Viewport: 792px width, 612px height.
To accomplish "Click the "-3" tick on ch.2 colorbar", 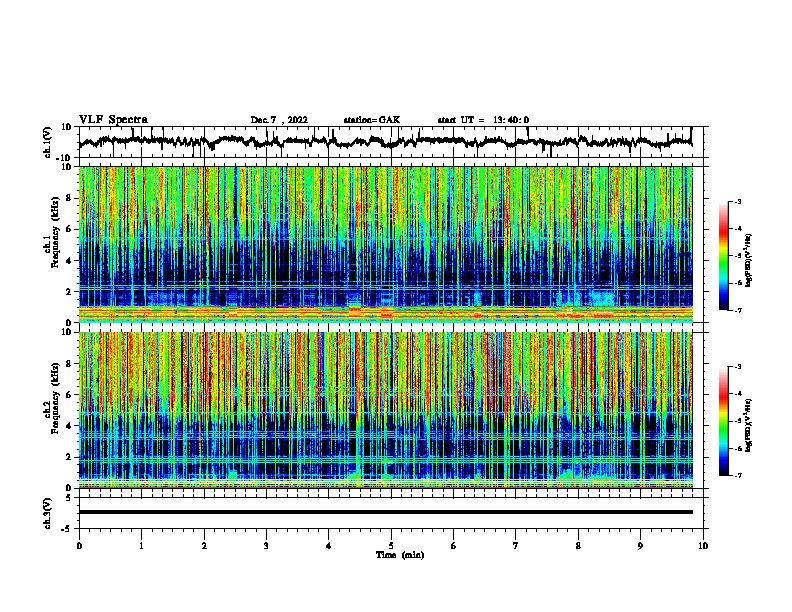I will click(737, 367).
